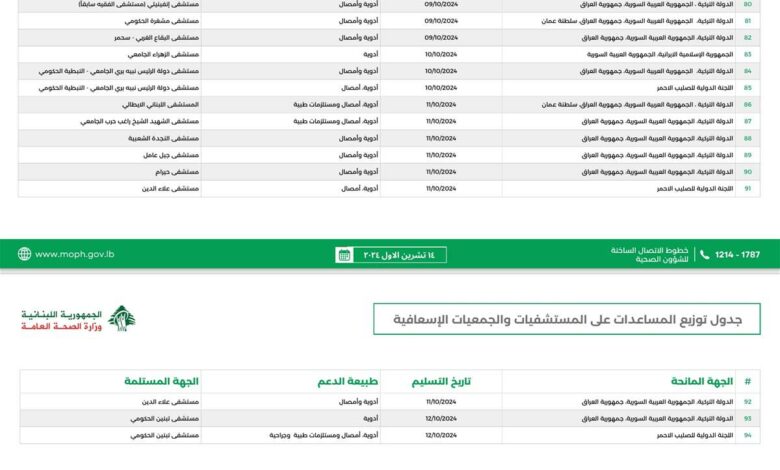The image size is (780, 470).
Task: Click recipient "مستشفى حيرام"
Action: tap(177, 172)
